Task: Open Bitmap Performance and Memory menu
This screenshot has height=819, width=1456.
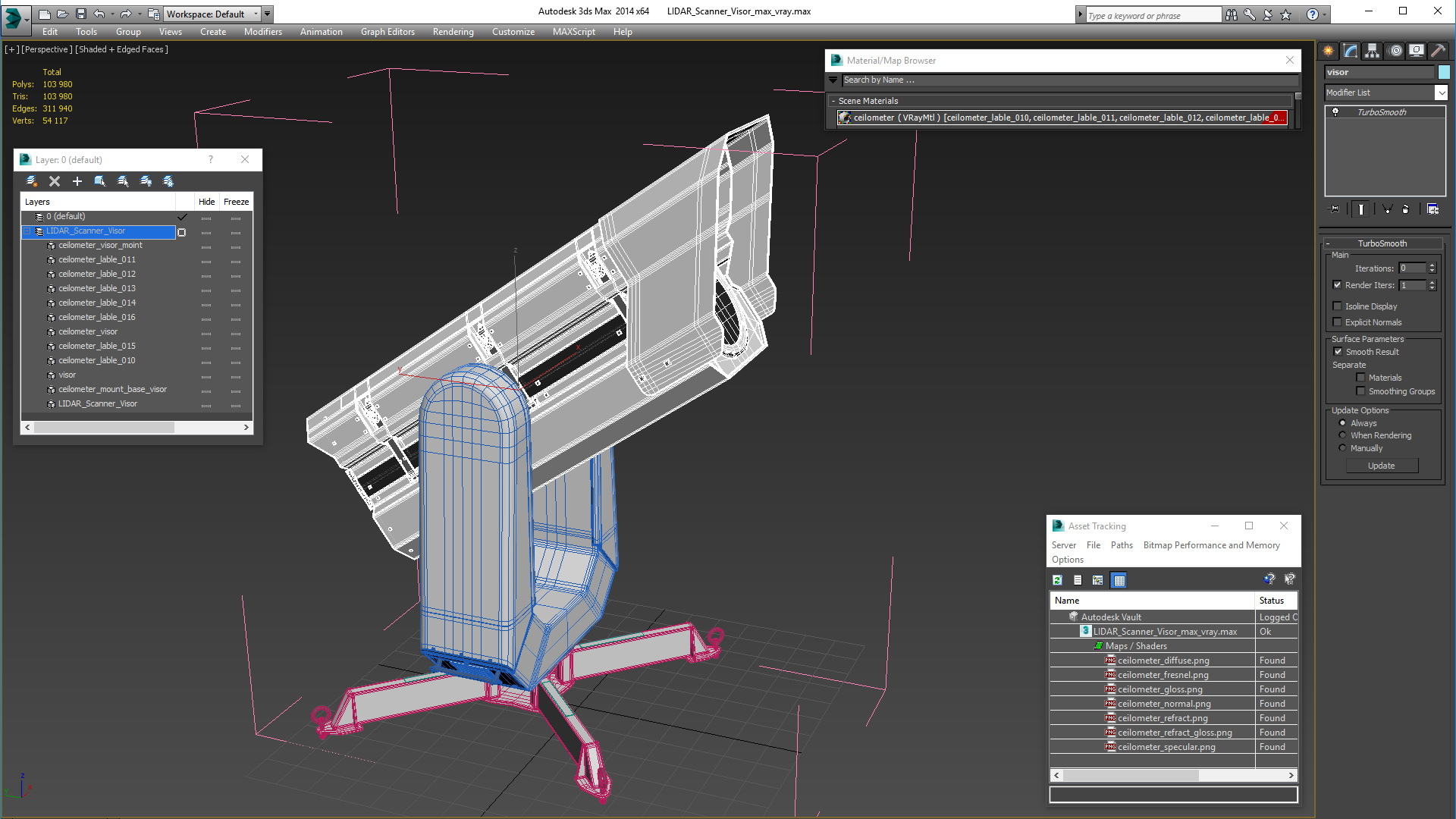Action: [1211, 545]
